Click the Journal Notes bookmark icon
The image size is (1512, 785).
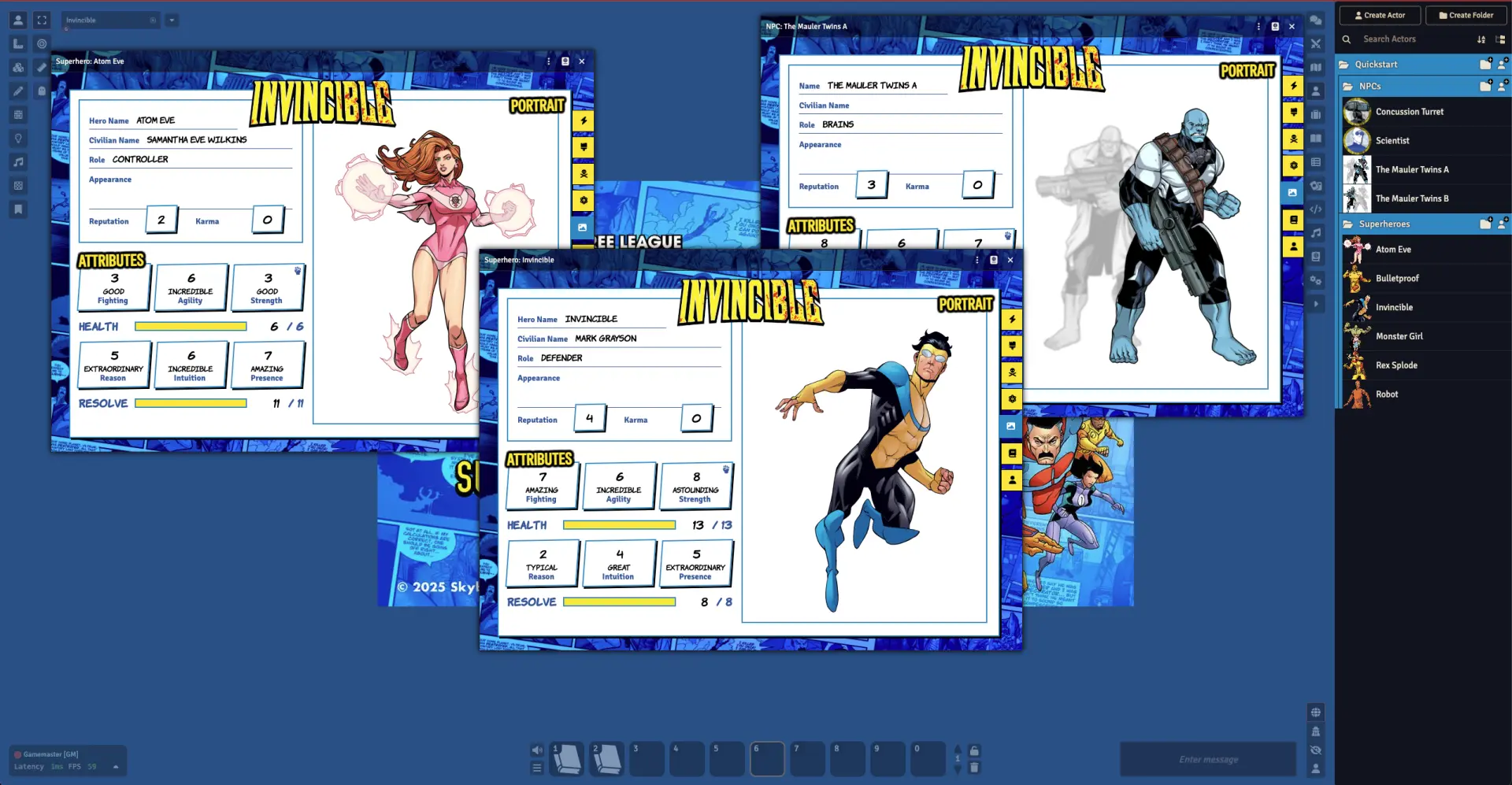18,209
